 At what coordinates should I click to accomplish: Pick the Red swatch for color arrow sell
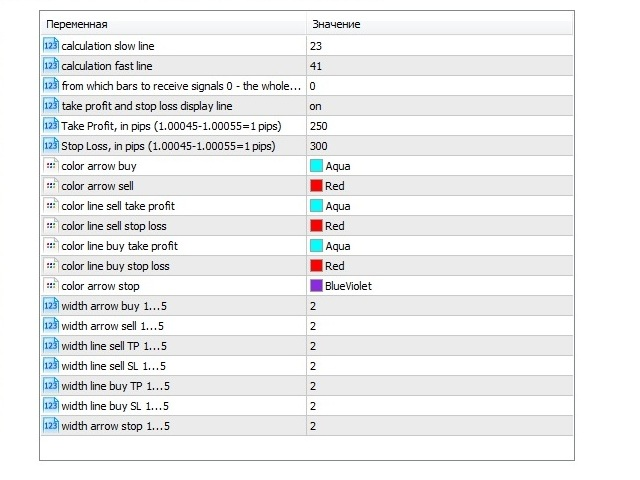coord(316,186)
